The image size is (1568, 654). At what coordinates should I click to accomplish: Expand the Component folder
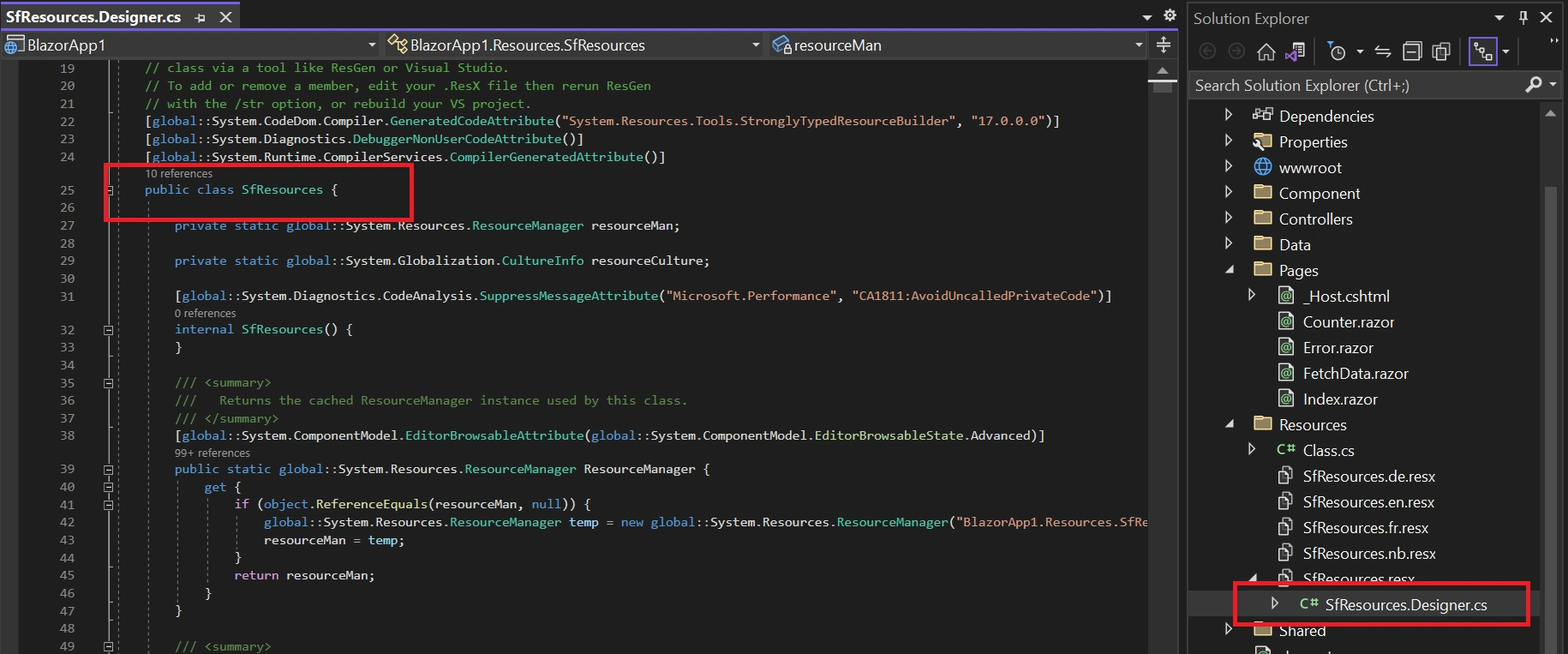1229,192
